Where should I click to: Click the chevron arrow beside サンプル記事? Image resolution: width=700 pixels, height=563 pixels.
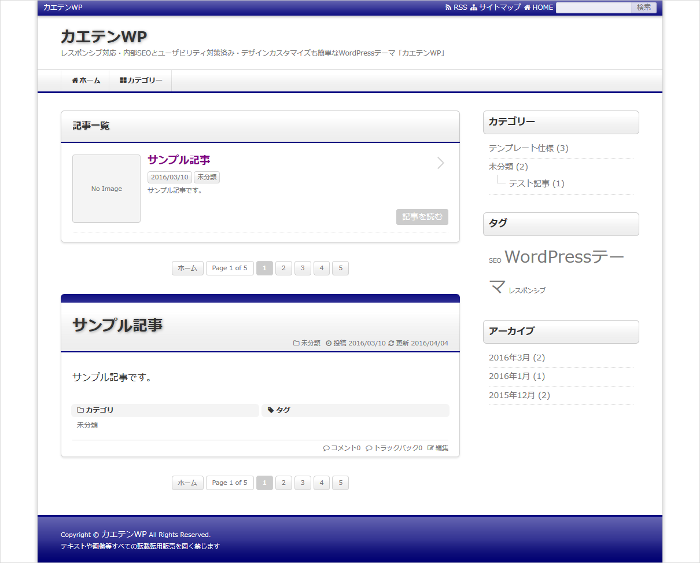tap(441, 163)
